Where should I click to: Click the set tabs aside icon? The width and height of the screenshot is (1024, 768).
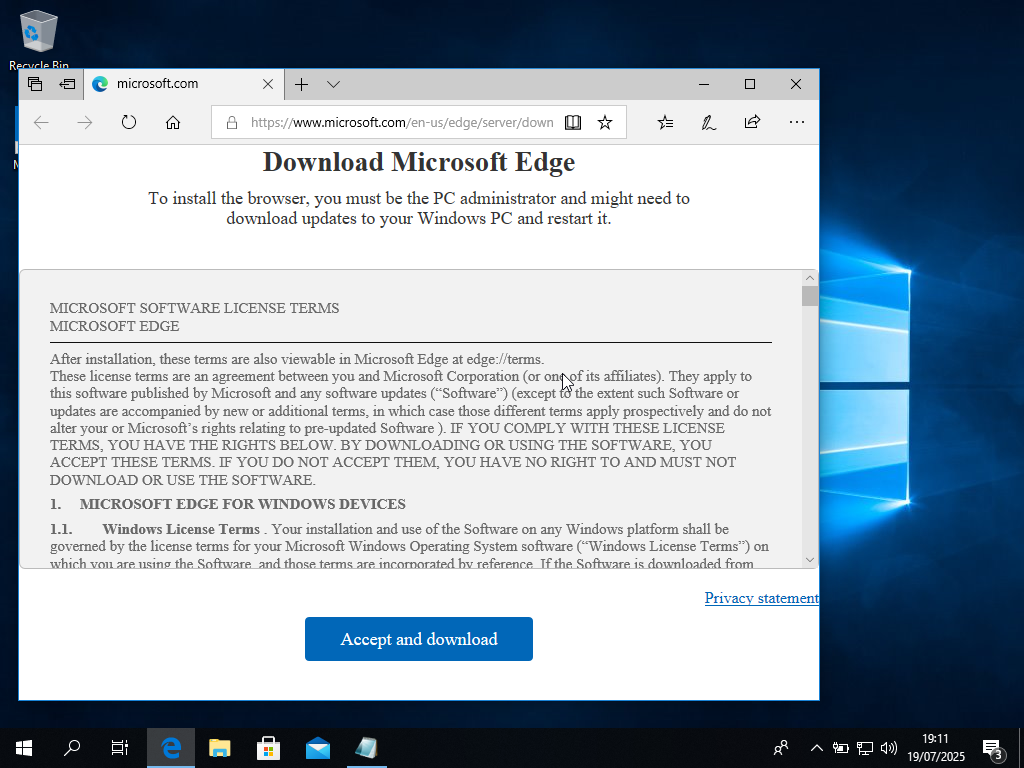click(35, 84)
